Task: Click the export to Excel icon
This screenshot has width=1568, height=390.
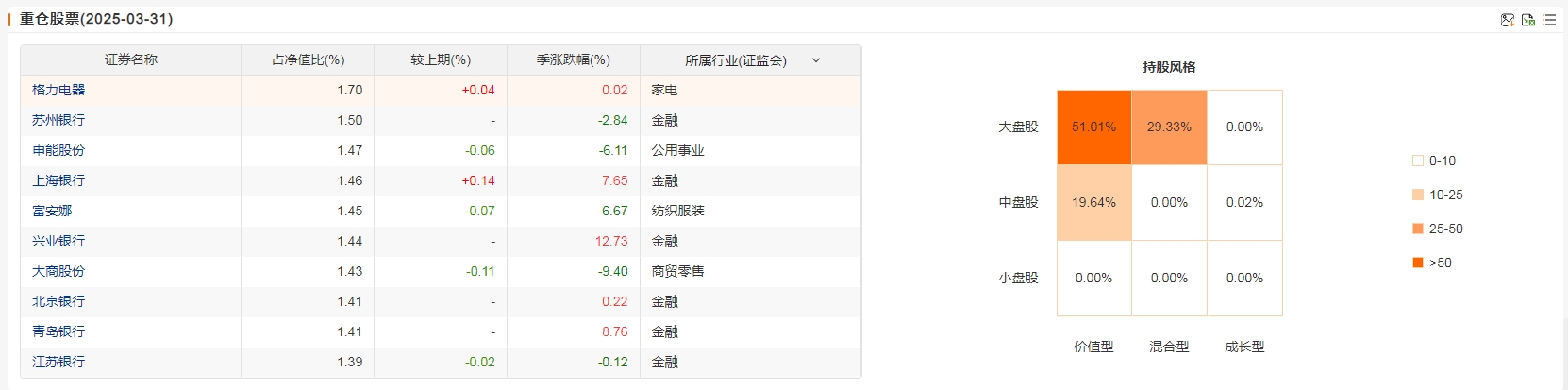Action: coord(1528,20)
